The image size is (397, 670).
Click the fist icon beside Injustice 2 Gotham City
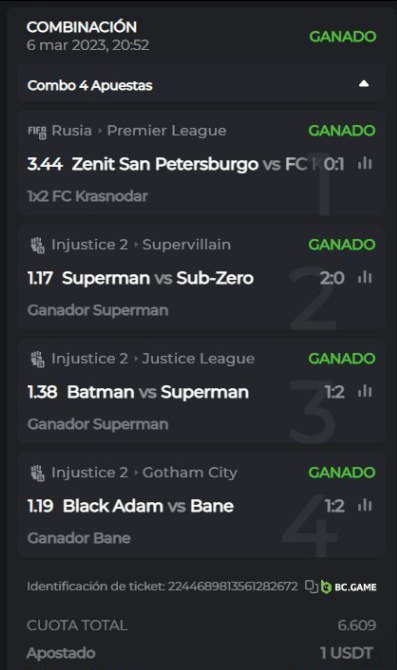pyautogui.click(x=38, y=473)
